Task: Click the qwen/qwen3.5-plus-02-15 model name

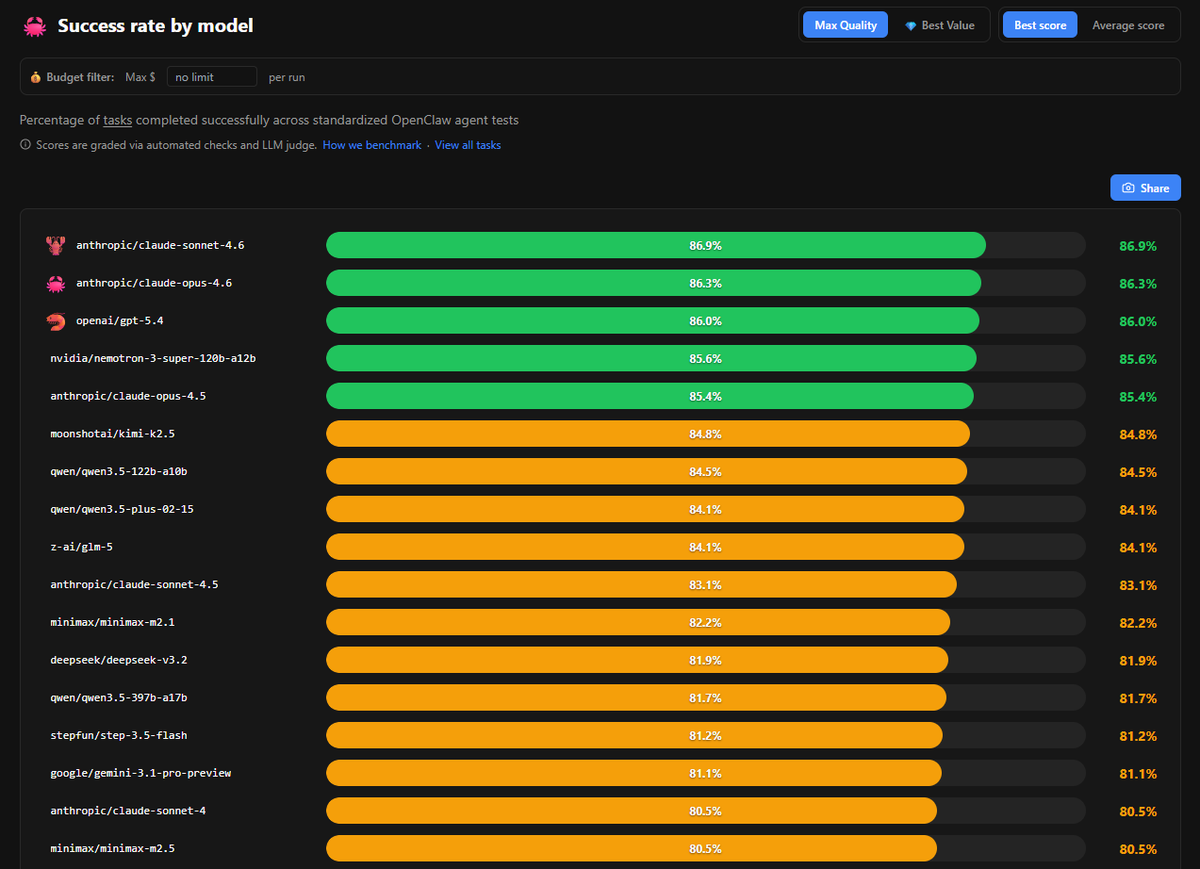Action: [122, 509]
